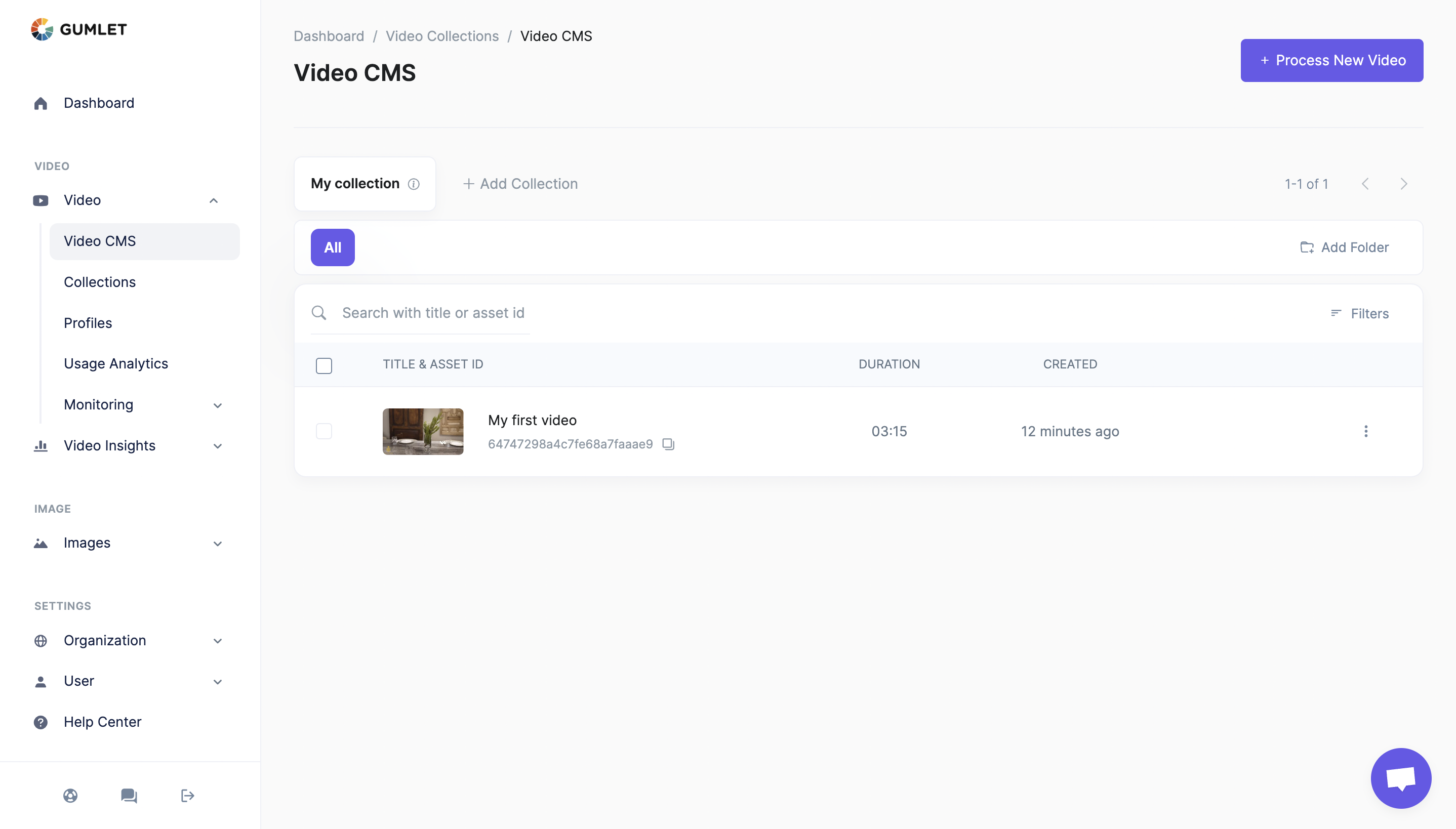The image size is (1456, 829).
Task: Tick the checkbox for My first video
Action: point(324,431)
